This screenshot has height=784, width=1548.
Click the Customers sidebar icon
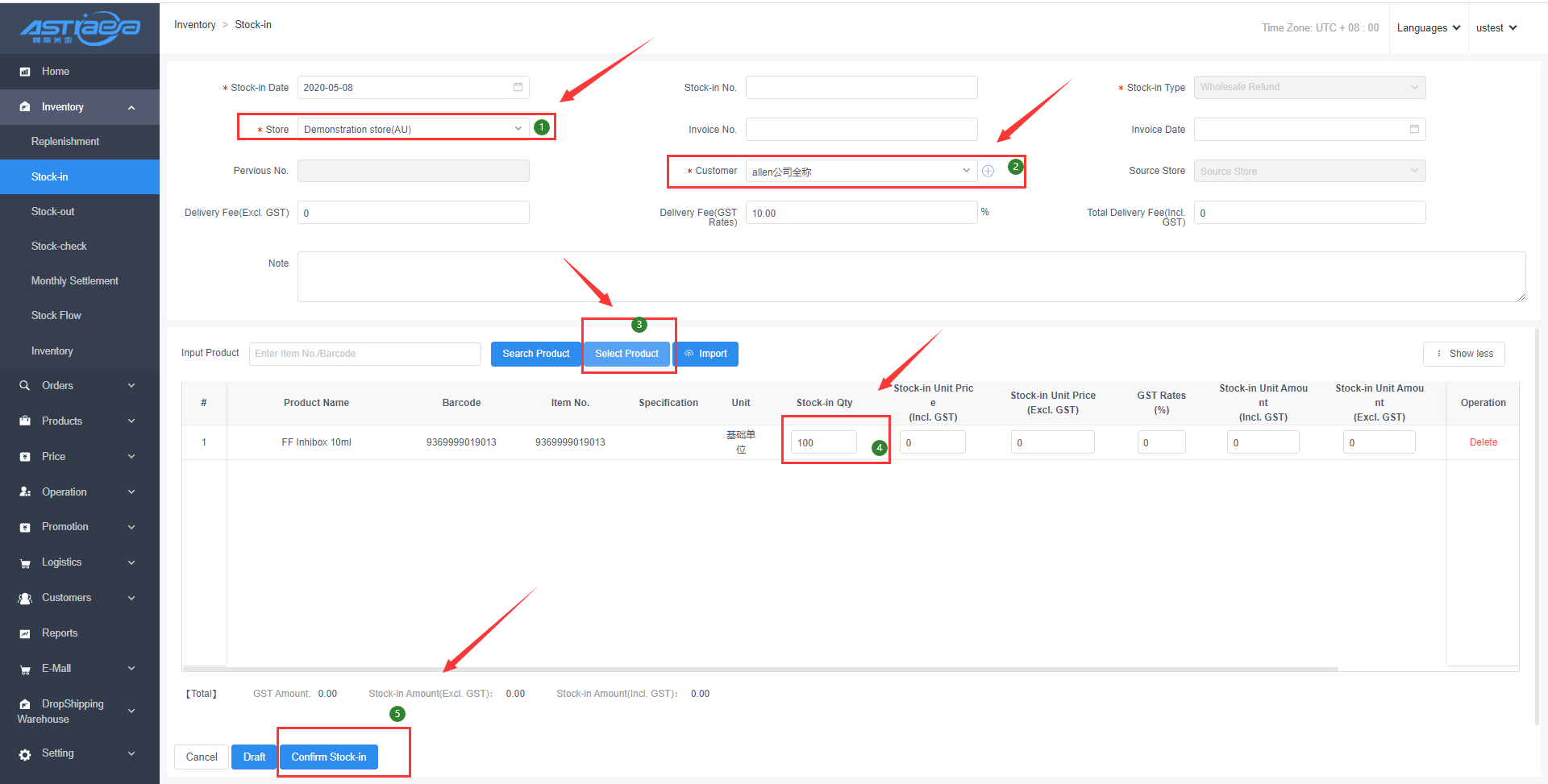pyautogui.click(x=25, y=598)
